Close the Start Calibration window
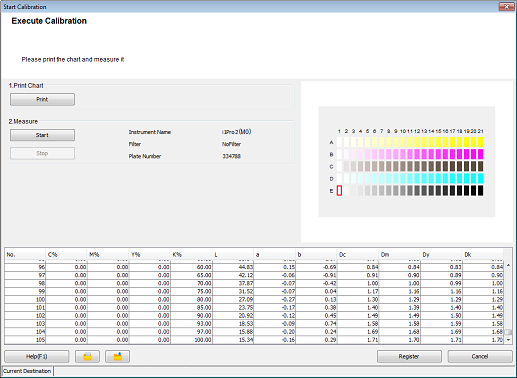The image size is (517, 378). coord(506,6)
